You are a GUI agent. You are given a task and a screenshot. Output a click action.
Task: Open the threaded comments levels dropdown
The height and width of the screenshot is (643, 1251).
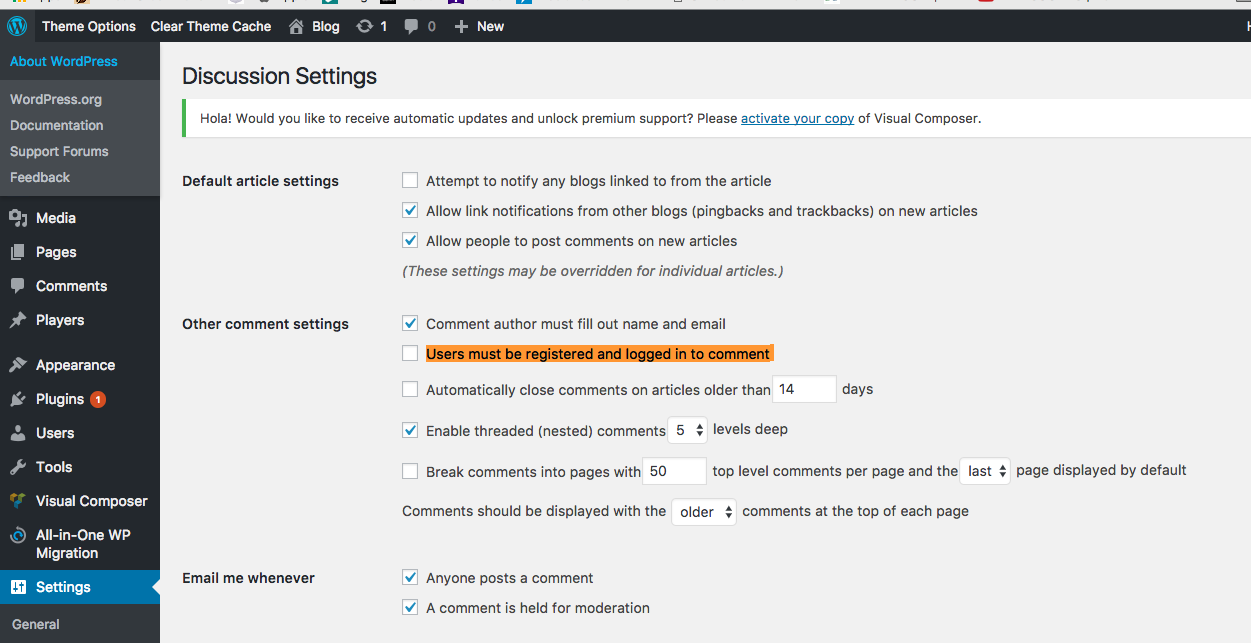point(688,430)
